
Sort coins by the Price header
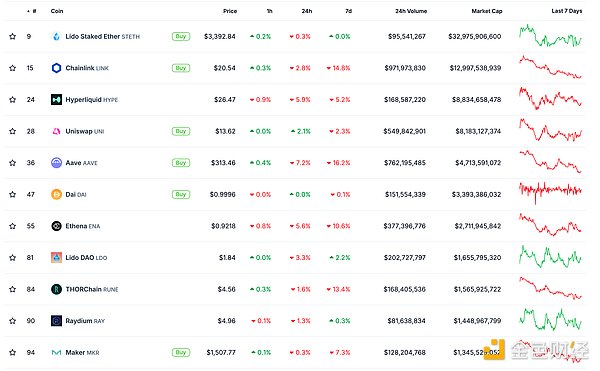pyautogui.click(x=230, y=11)
